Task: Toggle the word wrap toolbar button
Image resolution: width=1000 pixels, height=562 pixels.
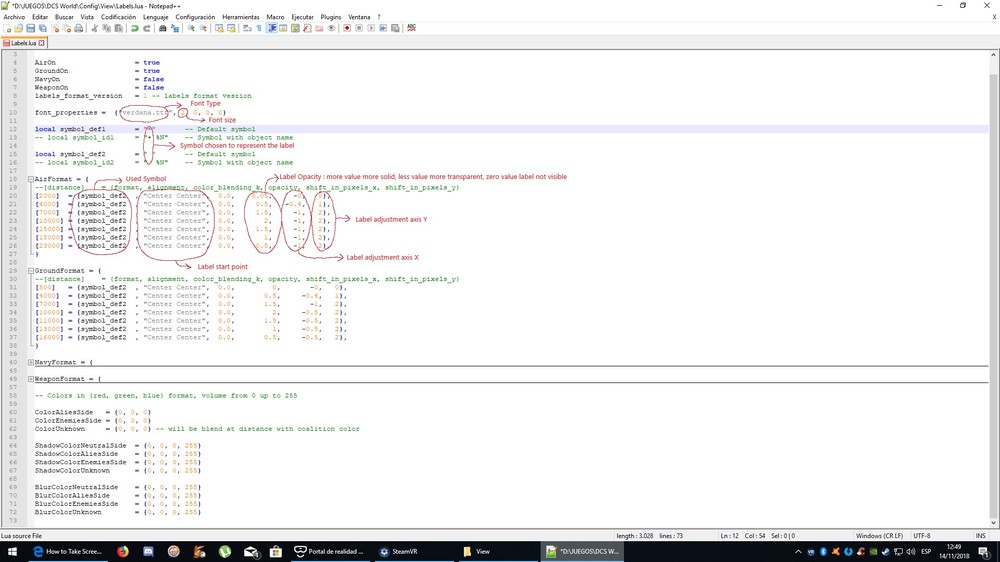Action: click(x=247, y=28)
